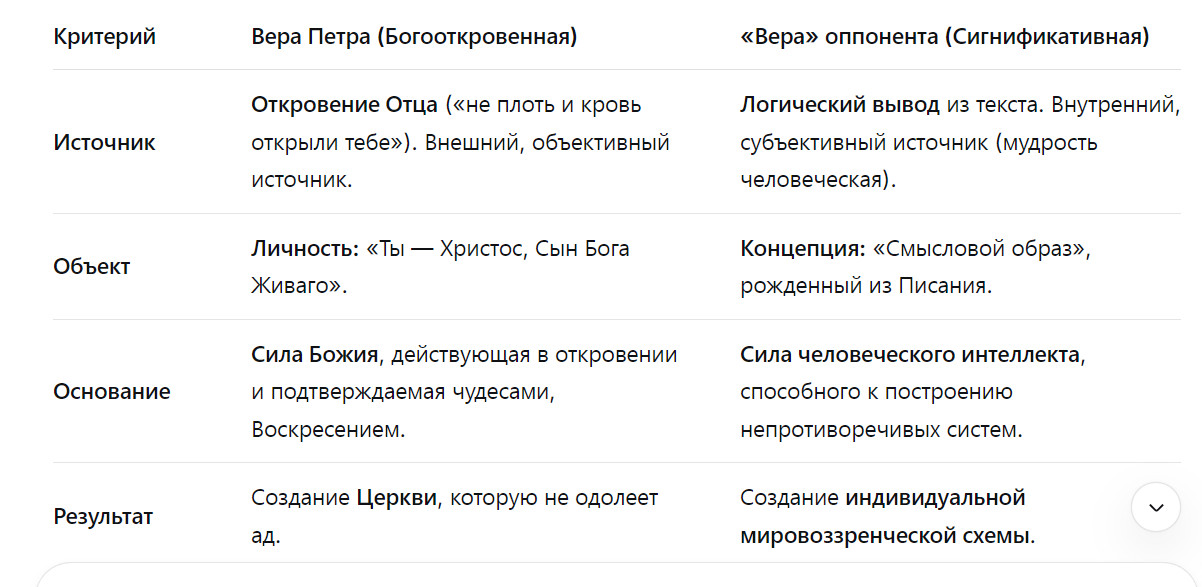Select the "Основание" row label
1202x587 pixels.
tap(111, 391)
